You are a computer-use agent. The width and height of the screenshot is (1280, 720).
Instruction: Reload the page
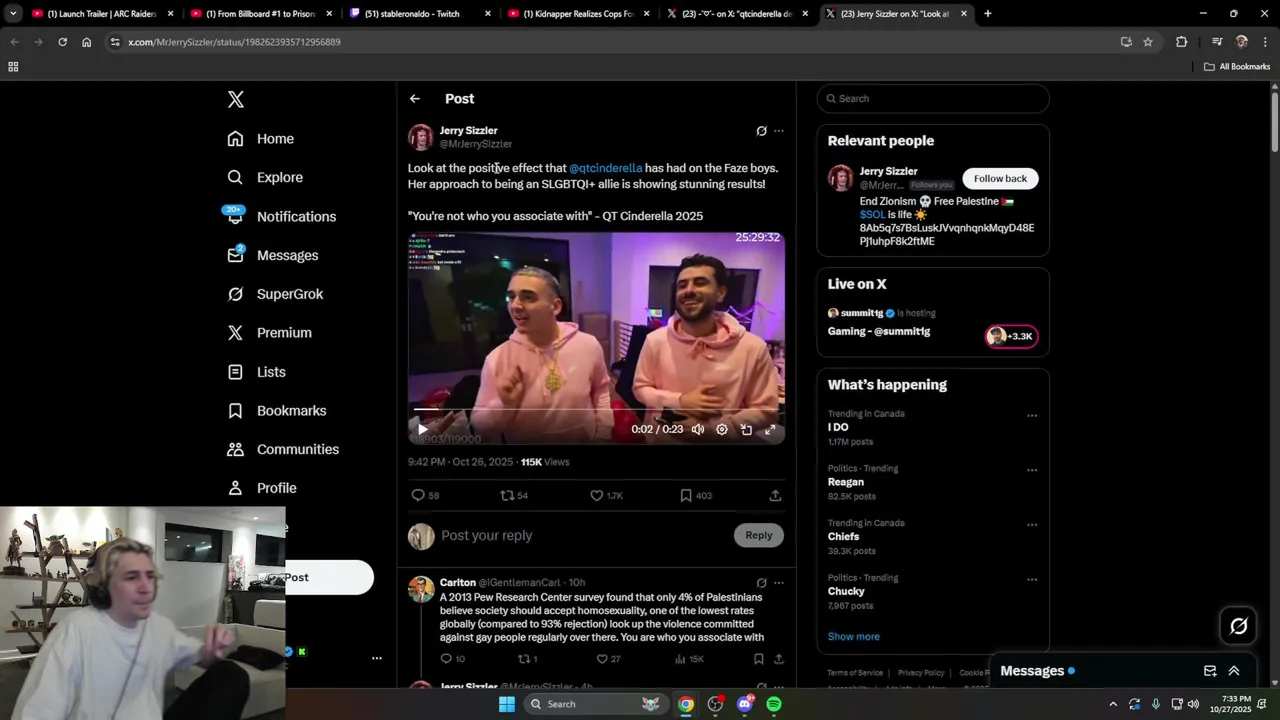click(62, 42)
